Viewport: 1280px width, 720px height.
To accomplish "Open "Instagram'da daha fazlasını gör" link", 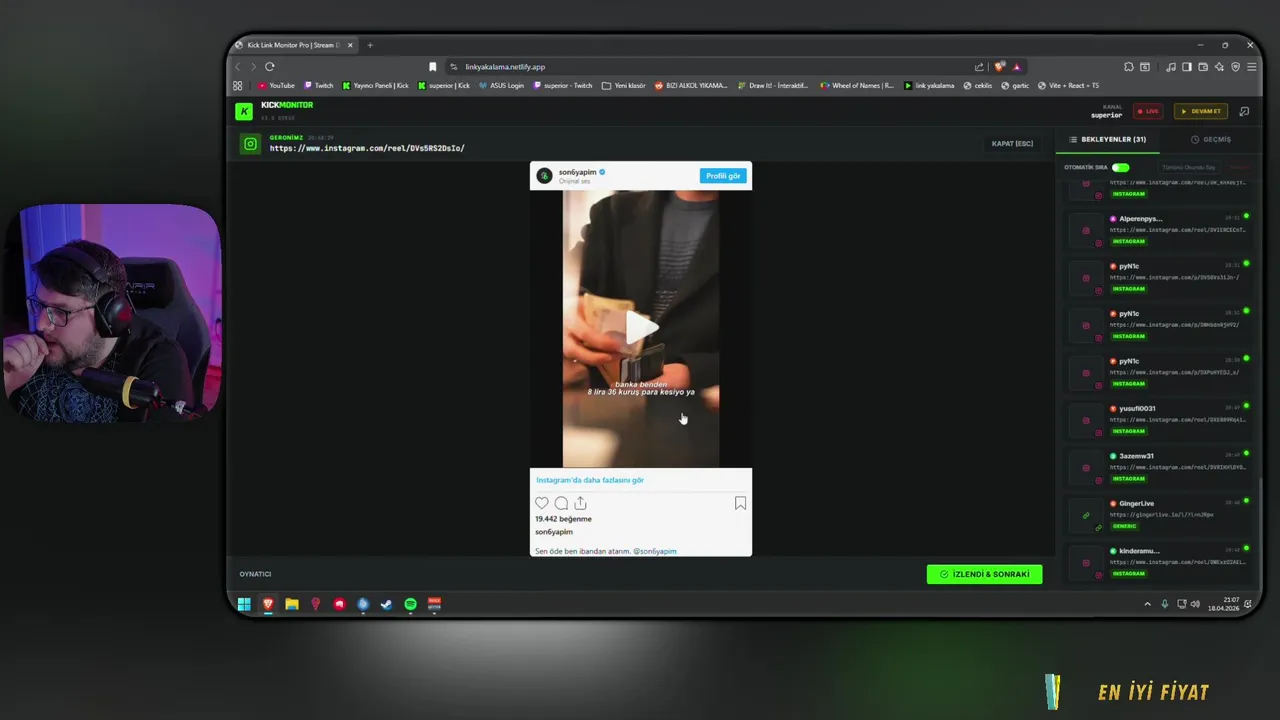I will (x=590, y=480).
